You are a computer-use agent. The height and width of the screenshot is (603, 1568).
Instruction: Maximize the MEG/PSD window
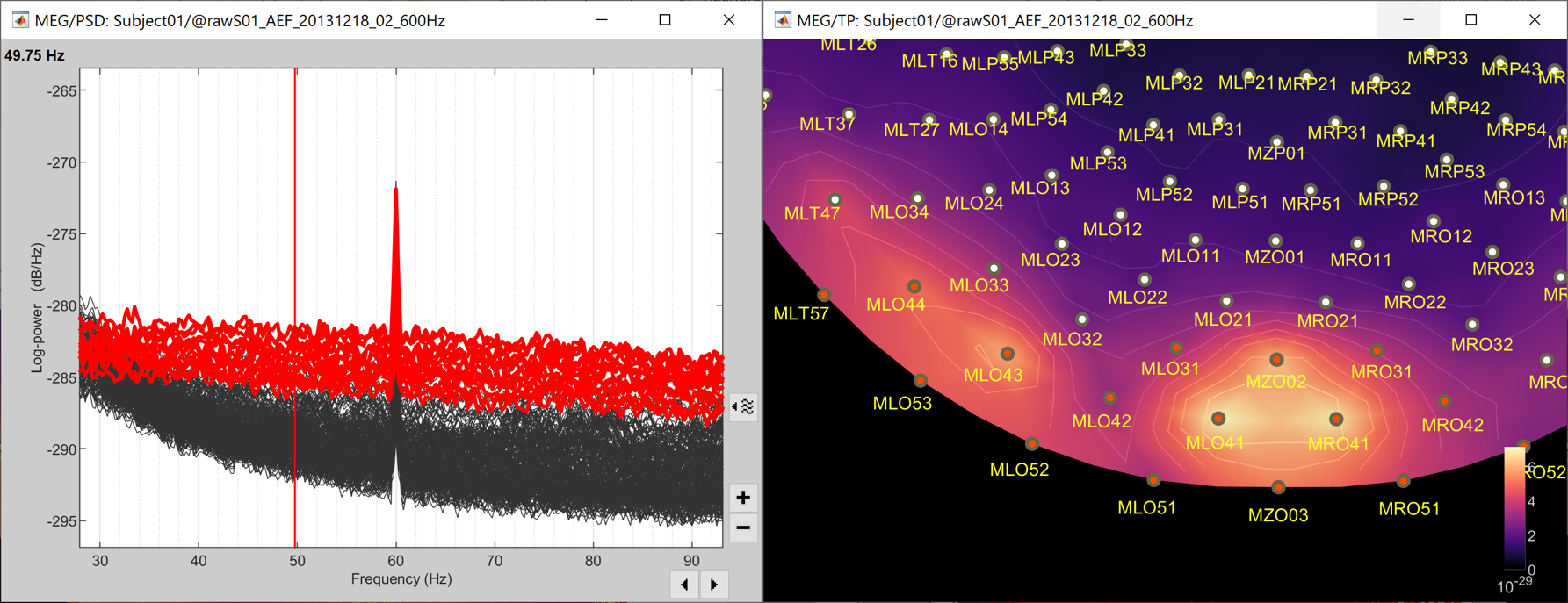pyautogui.click(x=665, y=19)
